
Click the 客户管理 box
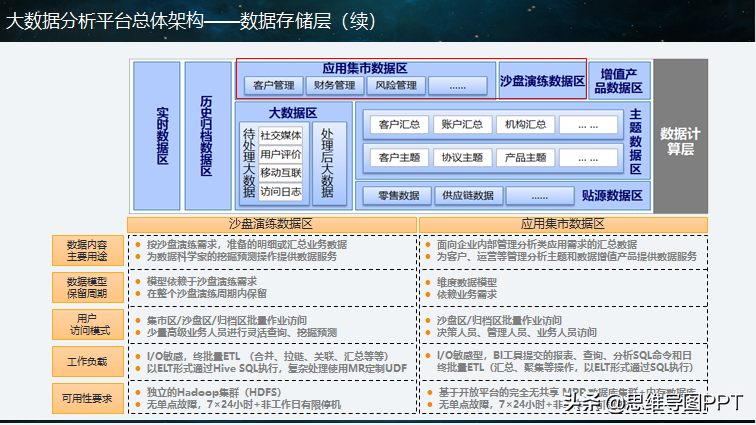273,85
